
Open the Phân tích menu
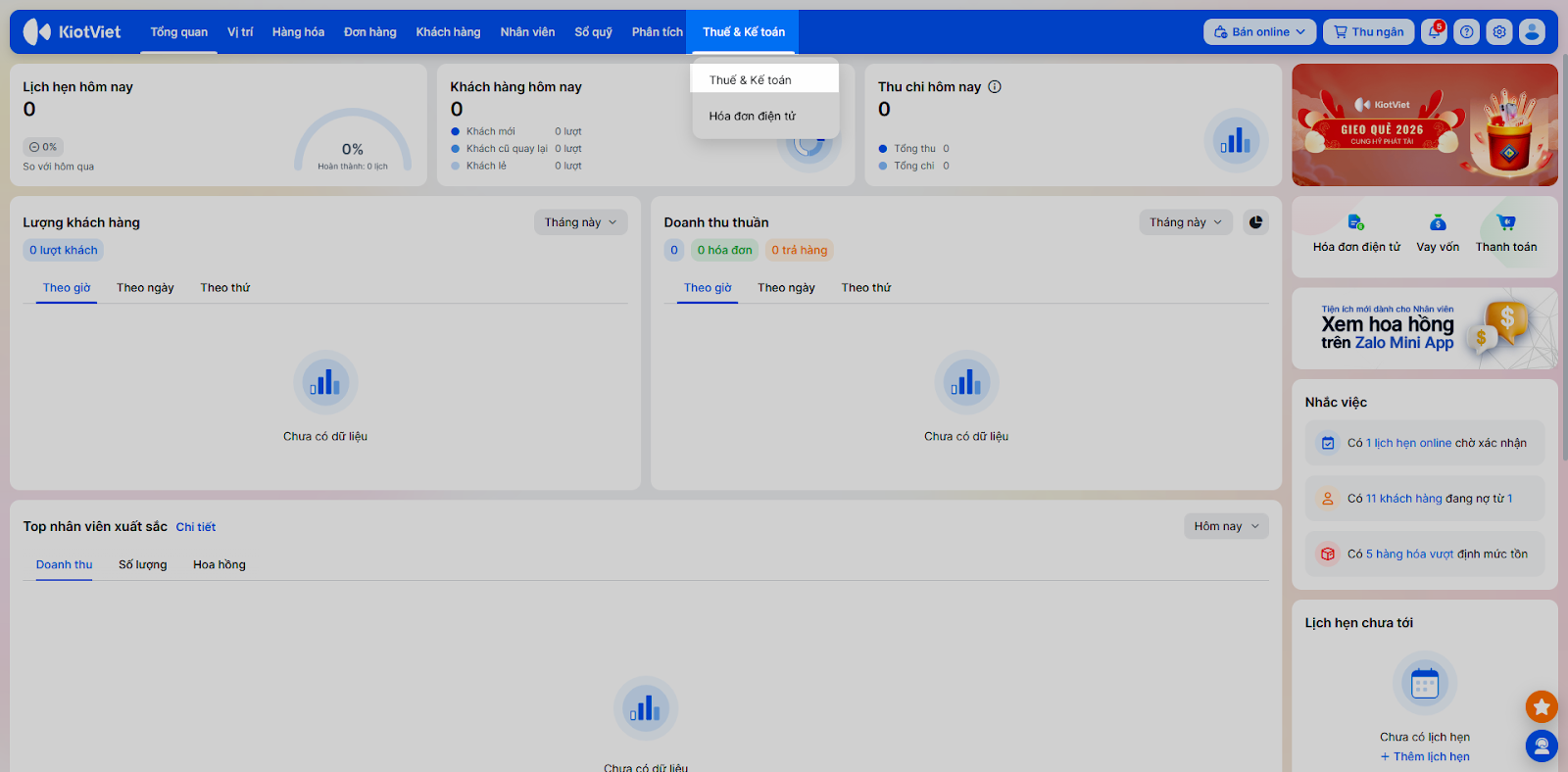click(658, 32)
